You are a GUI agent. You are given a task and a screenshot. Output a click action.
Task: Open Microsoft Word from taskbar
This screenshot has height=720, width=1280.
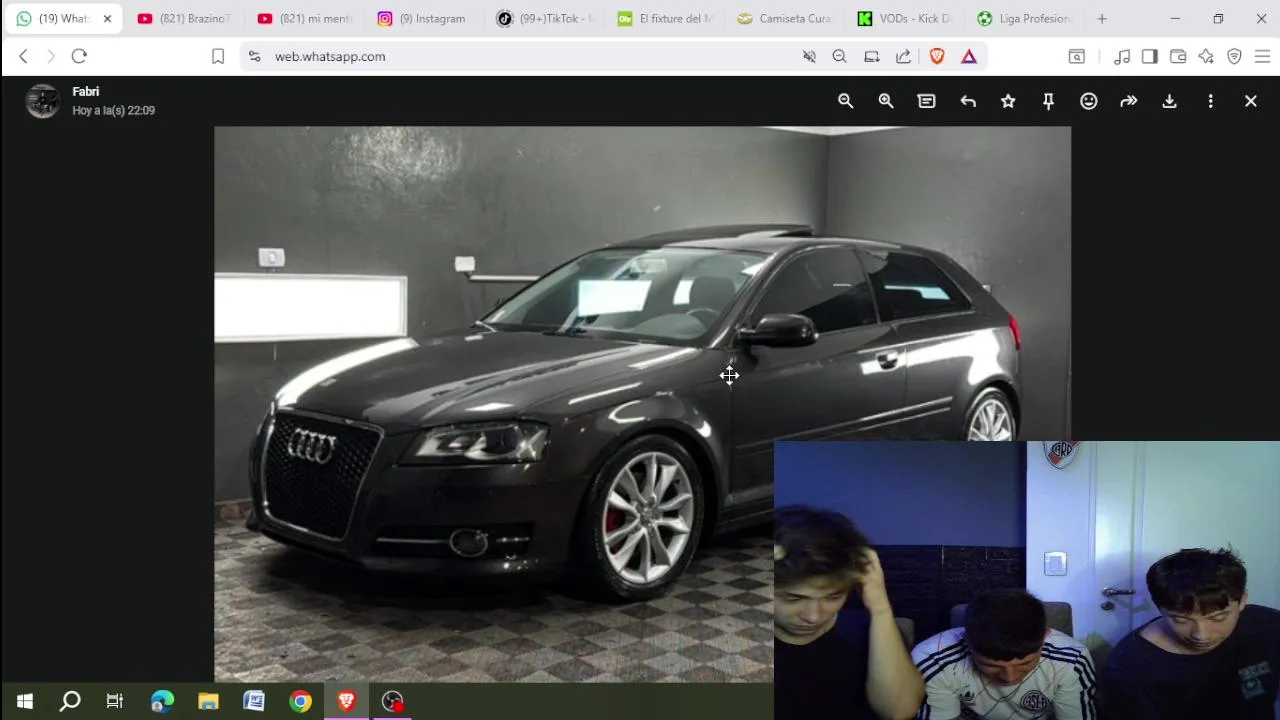pyautogui.click(x=254, y=701)
